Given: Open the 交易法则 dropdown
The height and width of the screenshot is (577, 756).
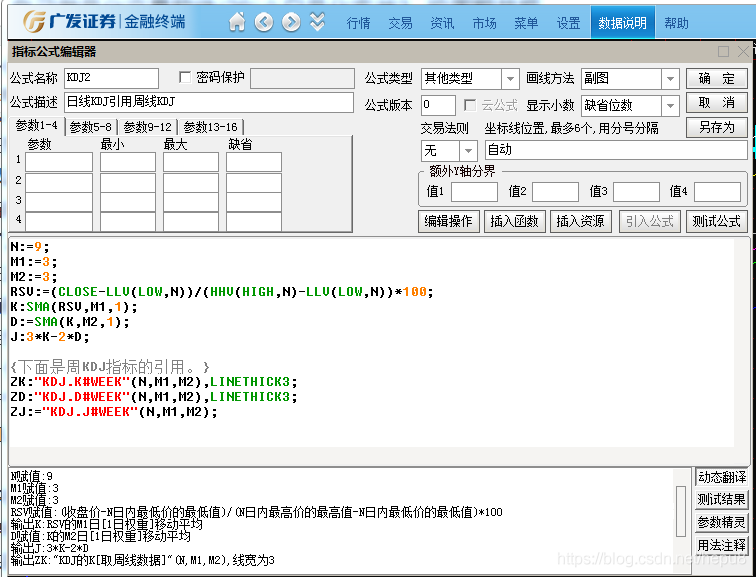Looking at the screenshot, I should coord(468,151).
